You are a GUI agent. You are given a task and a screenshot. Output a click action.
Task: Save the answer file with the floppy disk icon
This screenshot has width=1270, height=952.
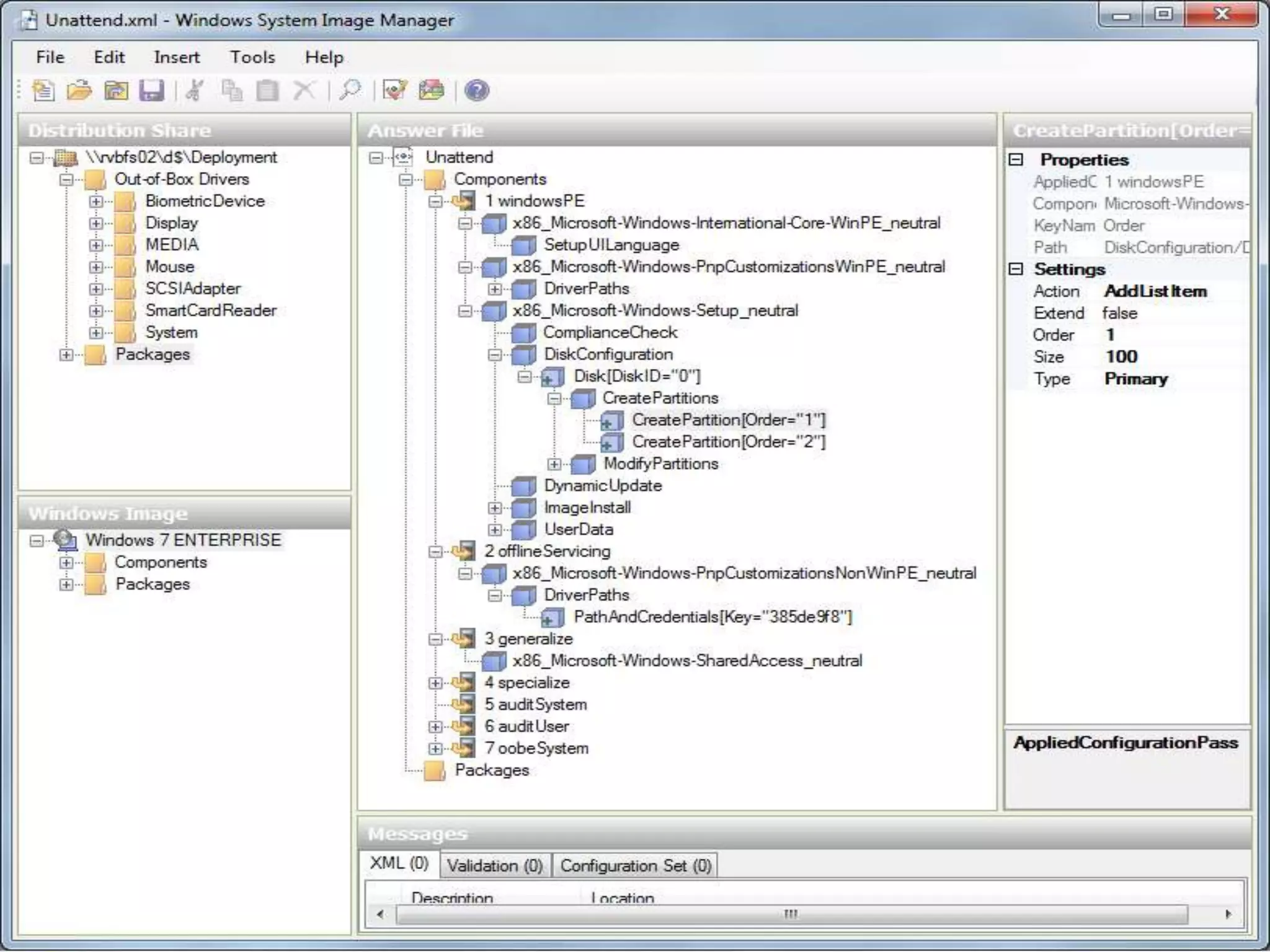152,90
